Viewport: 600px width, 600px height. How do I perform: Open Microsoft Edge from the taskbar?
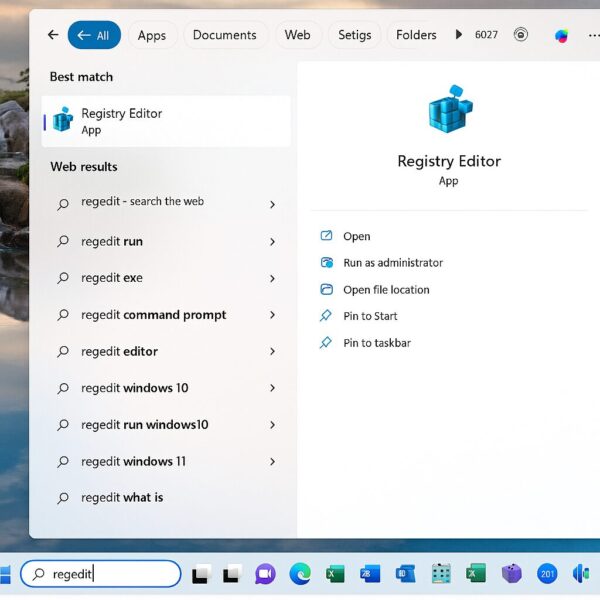(x=300, y=574)
